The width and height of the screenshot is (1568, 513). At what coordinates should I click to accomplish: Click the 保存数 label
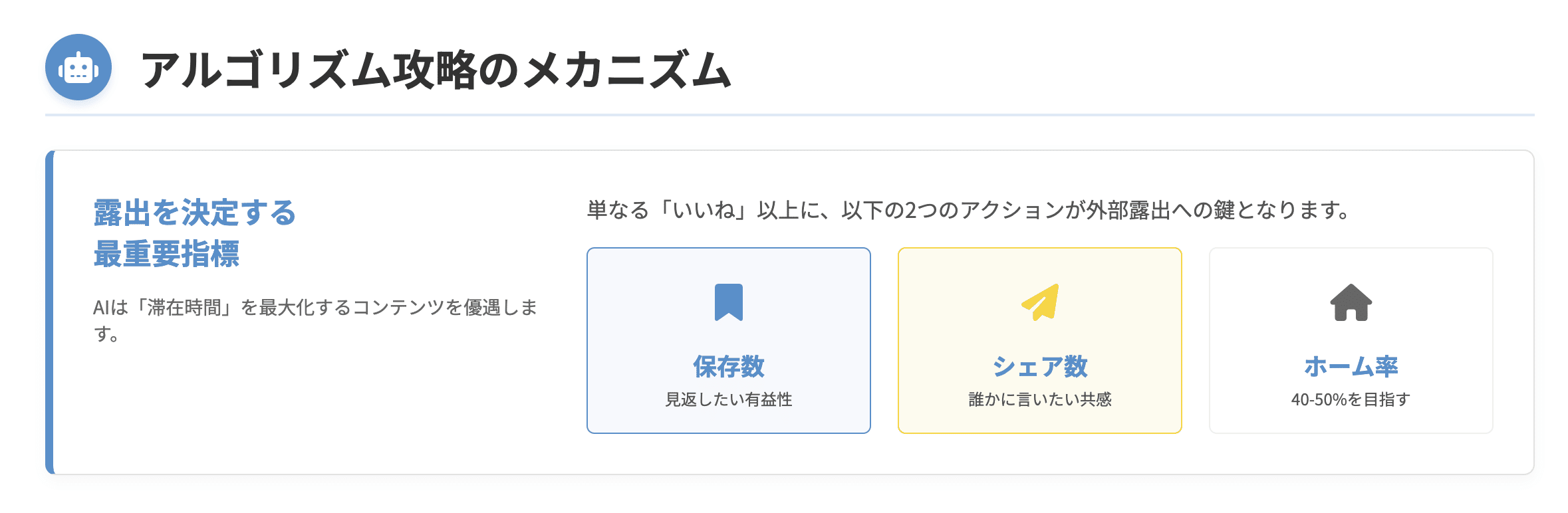pyautogui.click(x=728, y=366)
